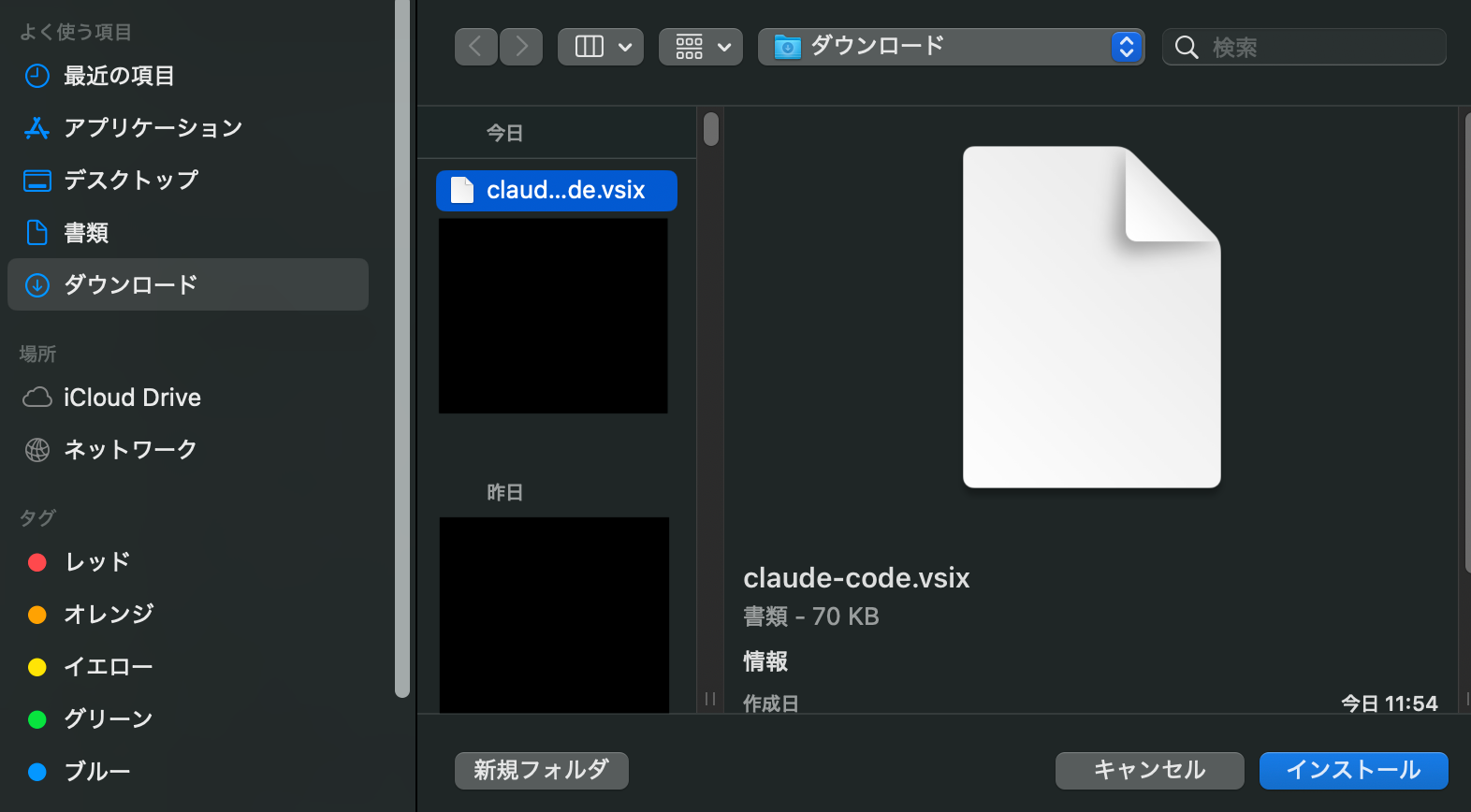Viewport: 1471px width, 812px height.
Task: Click the claude-code.vsix preview file name
Action: point(856,578)
